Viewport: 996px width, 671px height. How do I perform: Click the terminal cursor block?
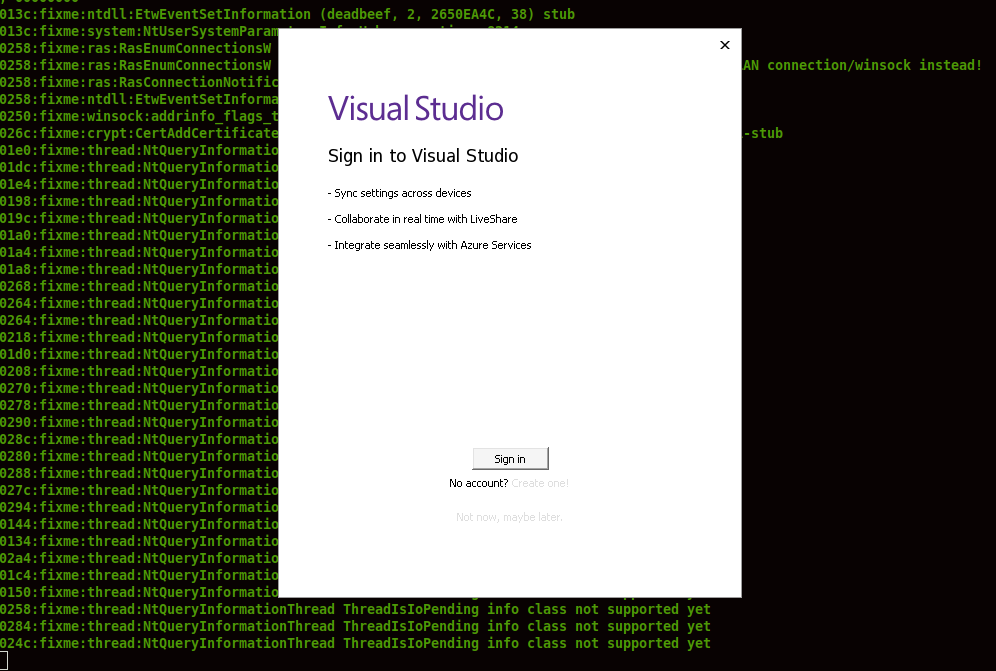(4, 661)
